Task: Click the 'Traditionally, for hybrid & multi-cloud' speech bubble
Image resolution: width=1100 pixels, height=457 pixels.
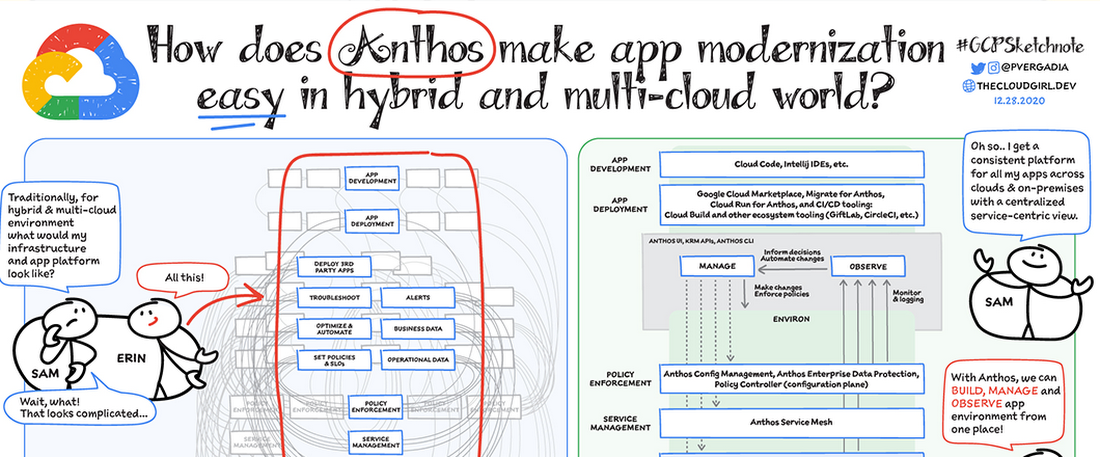Action: coord(60,234)
